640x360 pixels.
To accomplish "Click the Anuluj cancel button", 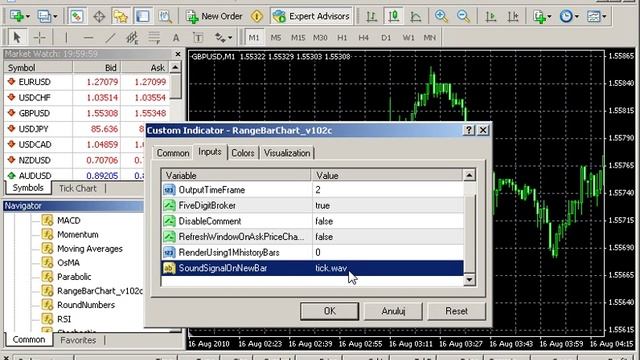I will [393, 311].
